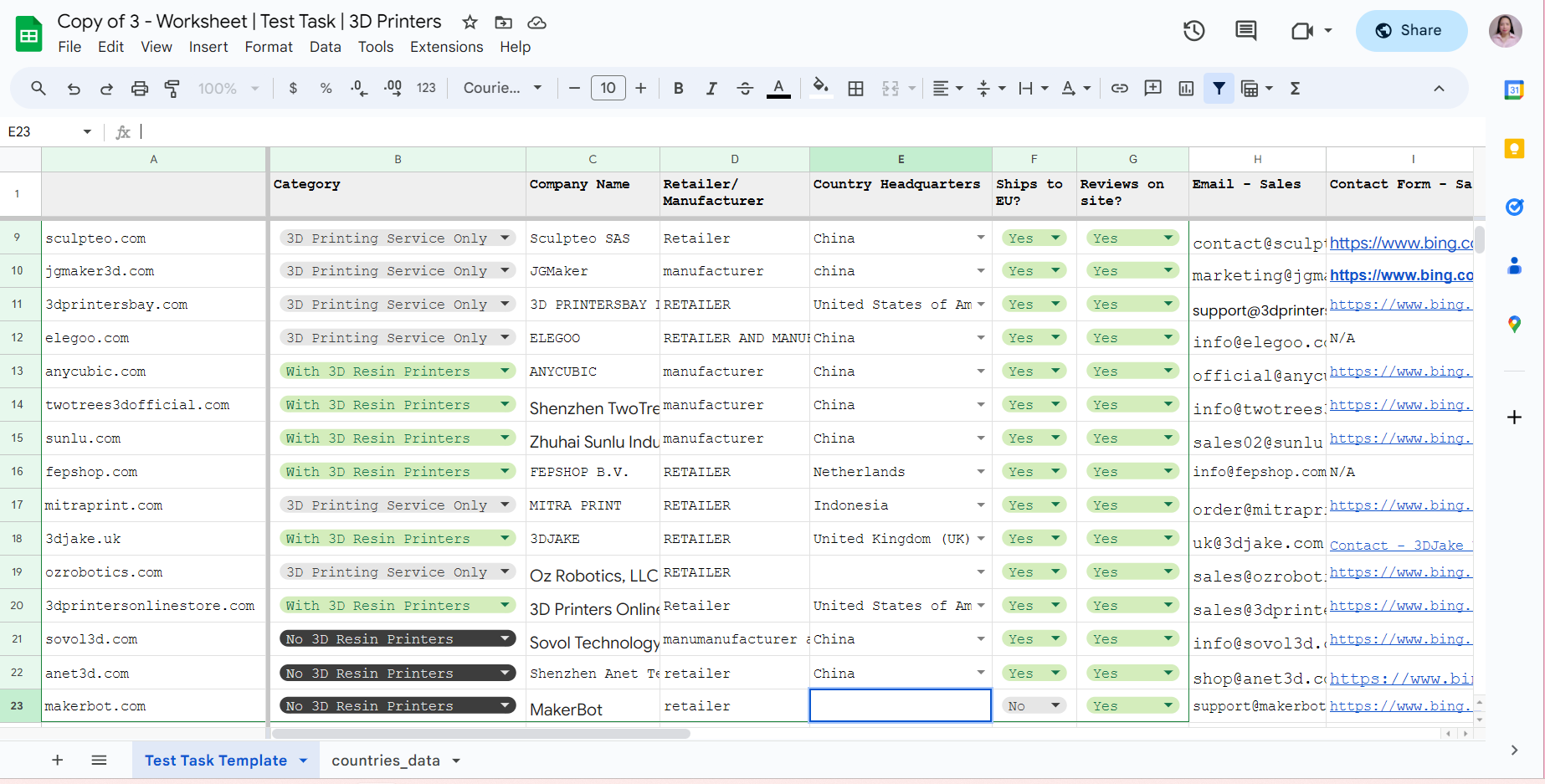Toggle bold formatting
This screenshot has width=1545, height=784.
(x=679, y=88)
